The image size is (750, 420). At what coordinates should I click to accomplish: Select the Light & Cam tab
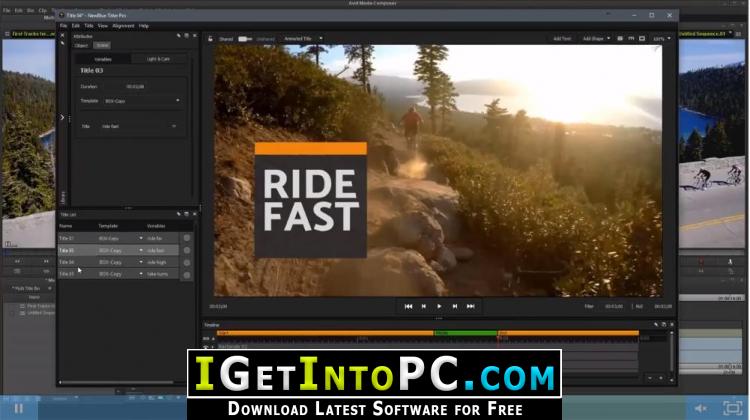tap(158, 59)
